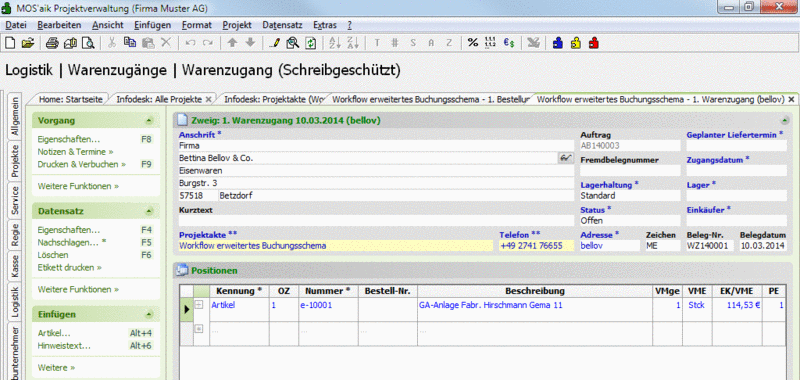Screen dimensions: 800x380
Task: Click the blue user icon
Action: 558,43
